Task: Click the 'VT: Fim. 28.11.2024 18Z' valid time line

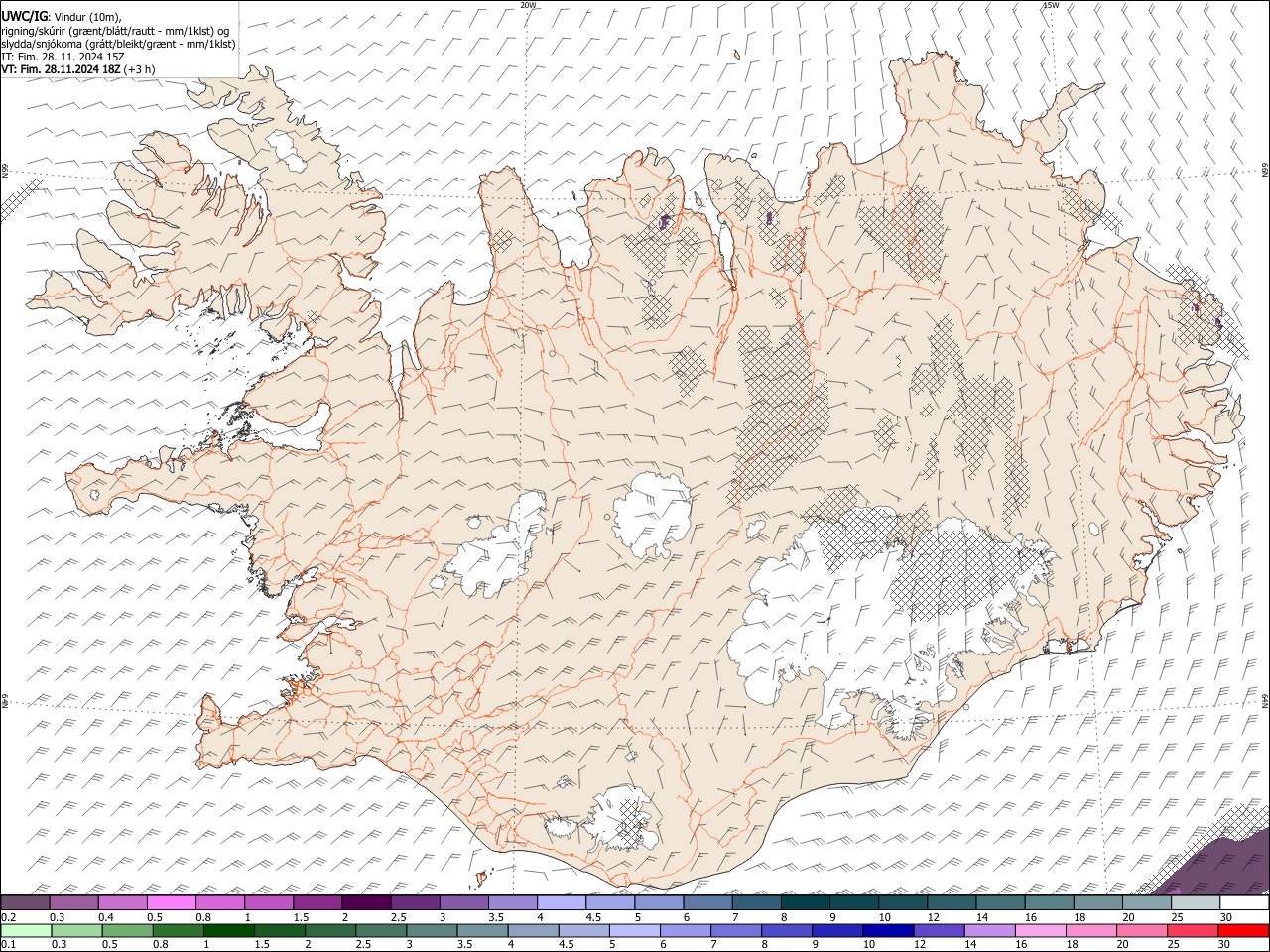Action: coord(62,69)
